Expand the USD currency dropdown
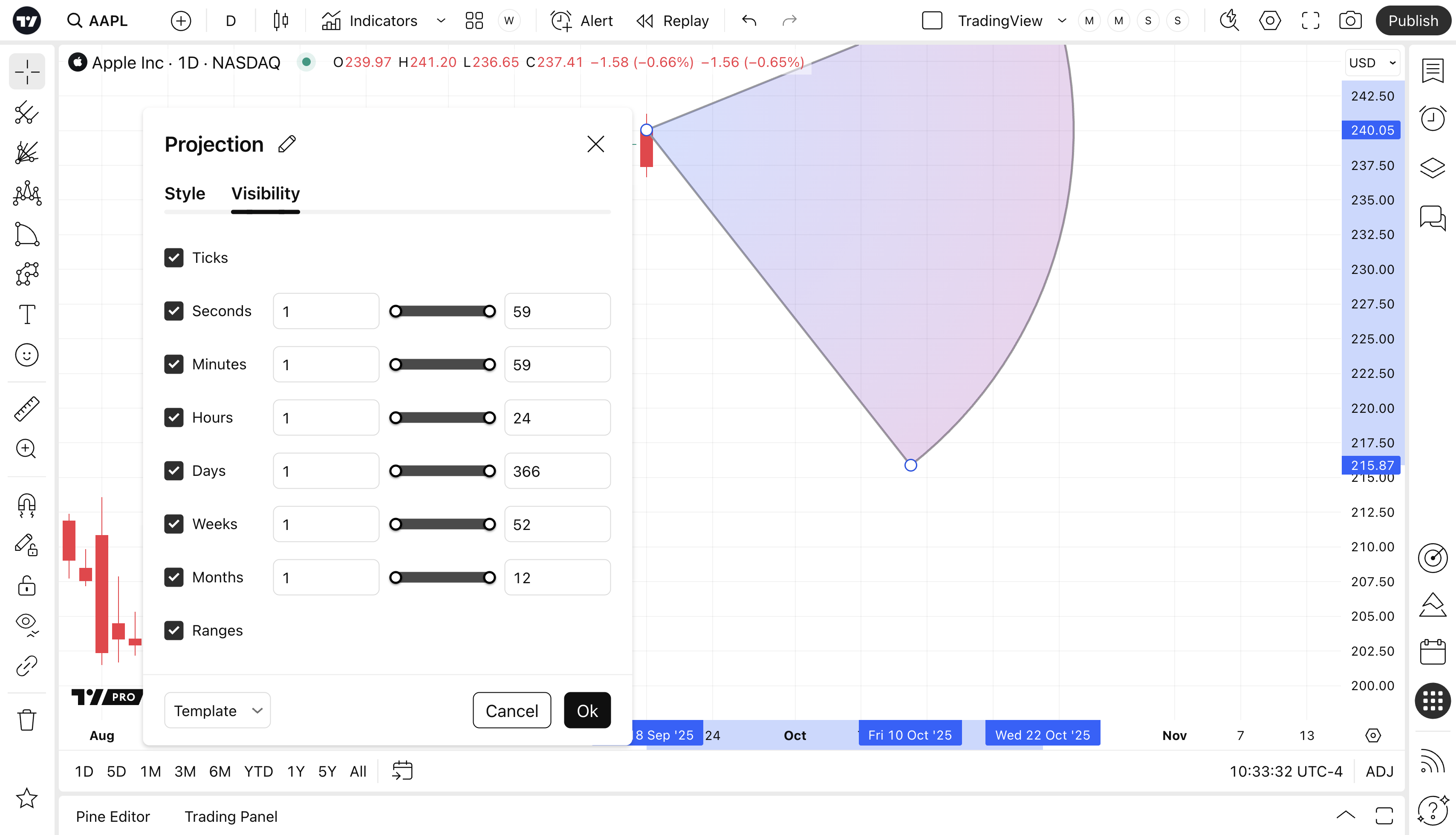1456x835 pixels. (x=1372, y=63)
